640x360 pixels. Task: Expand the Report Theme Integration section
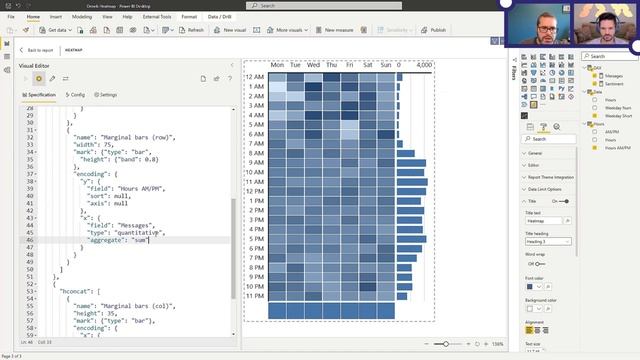[x=548, y=177]
